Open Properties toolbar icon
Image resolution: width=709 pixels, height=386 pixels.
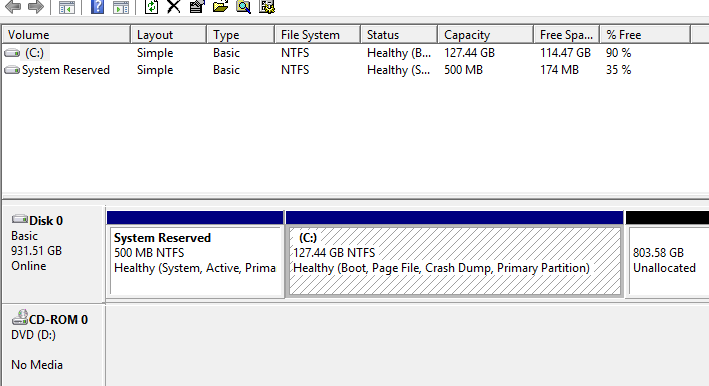[197, 7]
